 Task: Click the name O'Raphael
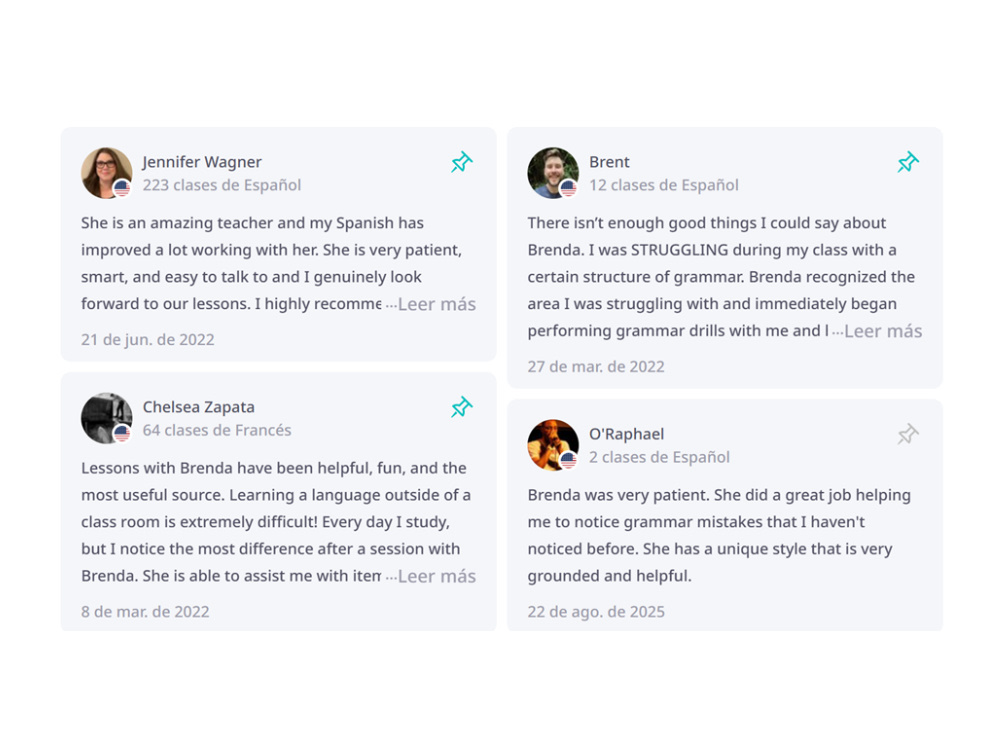coord(626,434)
